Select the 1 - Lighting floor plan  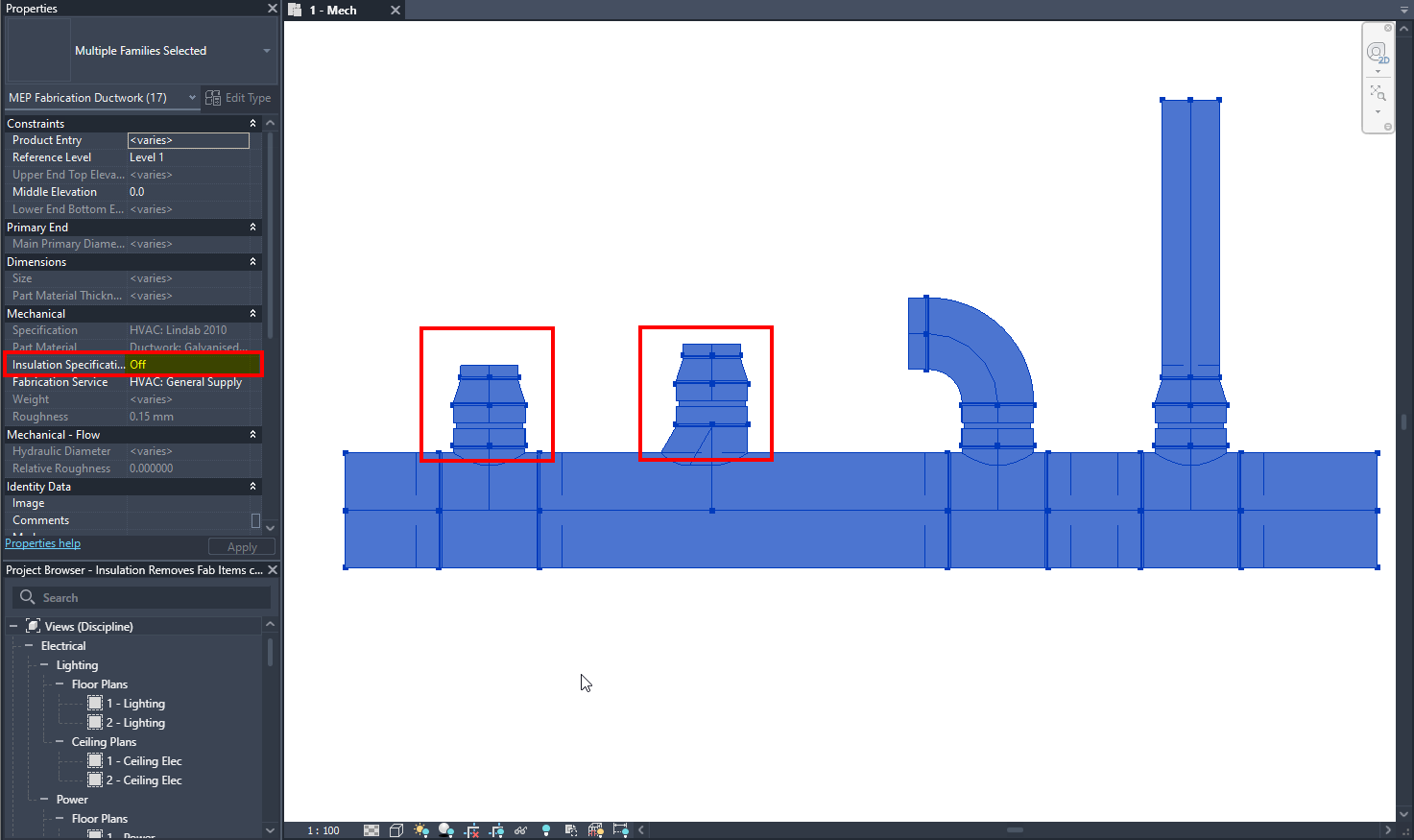135,704
